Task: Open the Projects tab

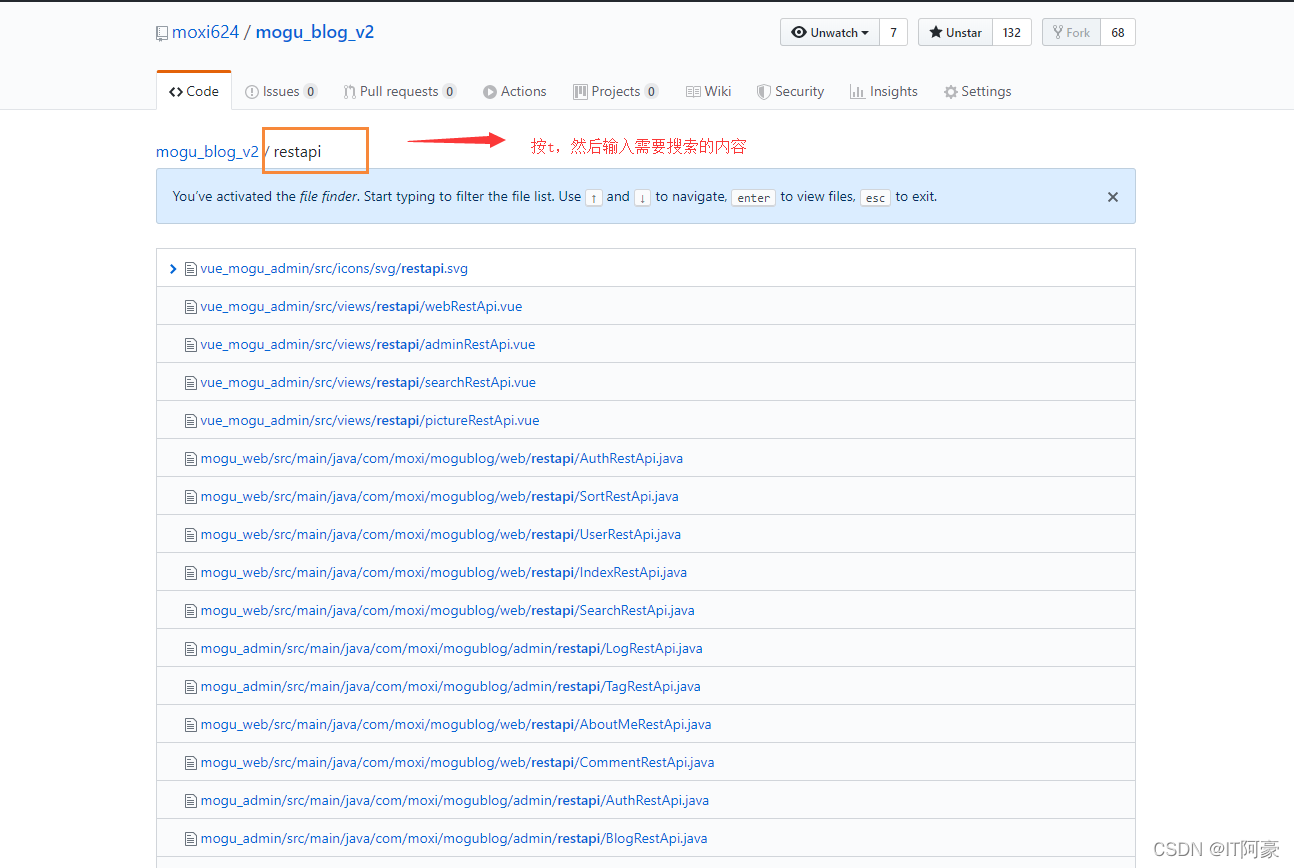Action: click(x=616, y=91)
